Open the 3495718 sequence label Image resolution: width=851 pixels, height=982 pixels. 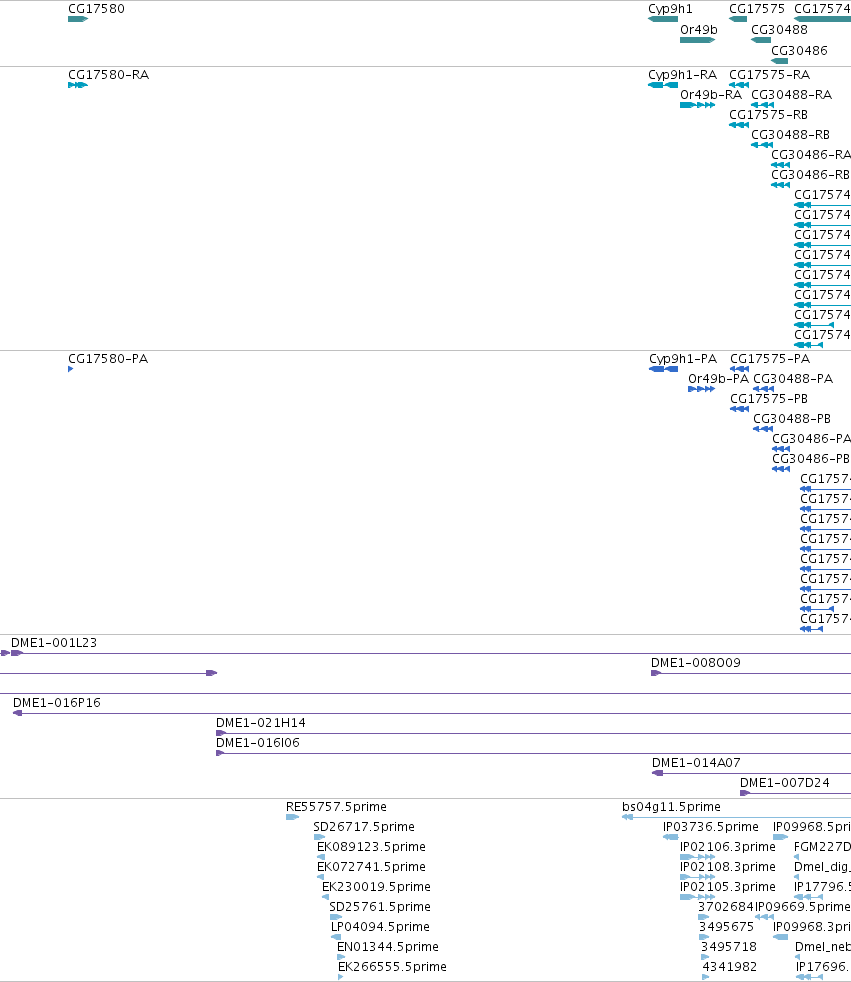[x=729, y=947]
